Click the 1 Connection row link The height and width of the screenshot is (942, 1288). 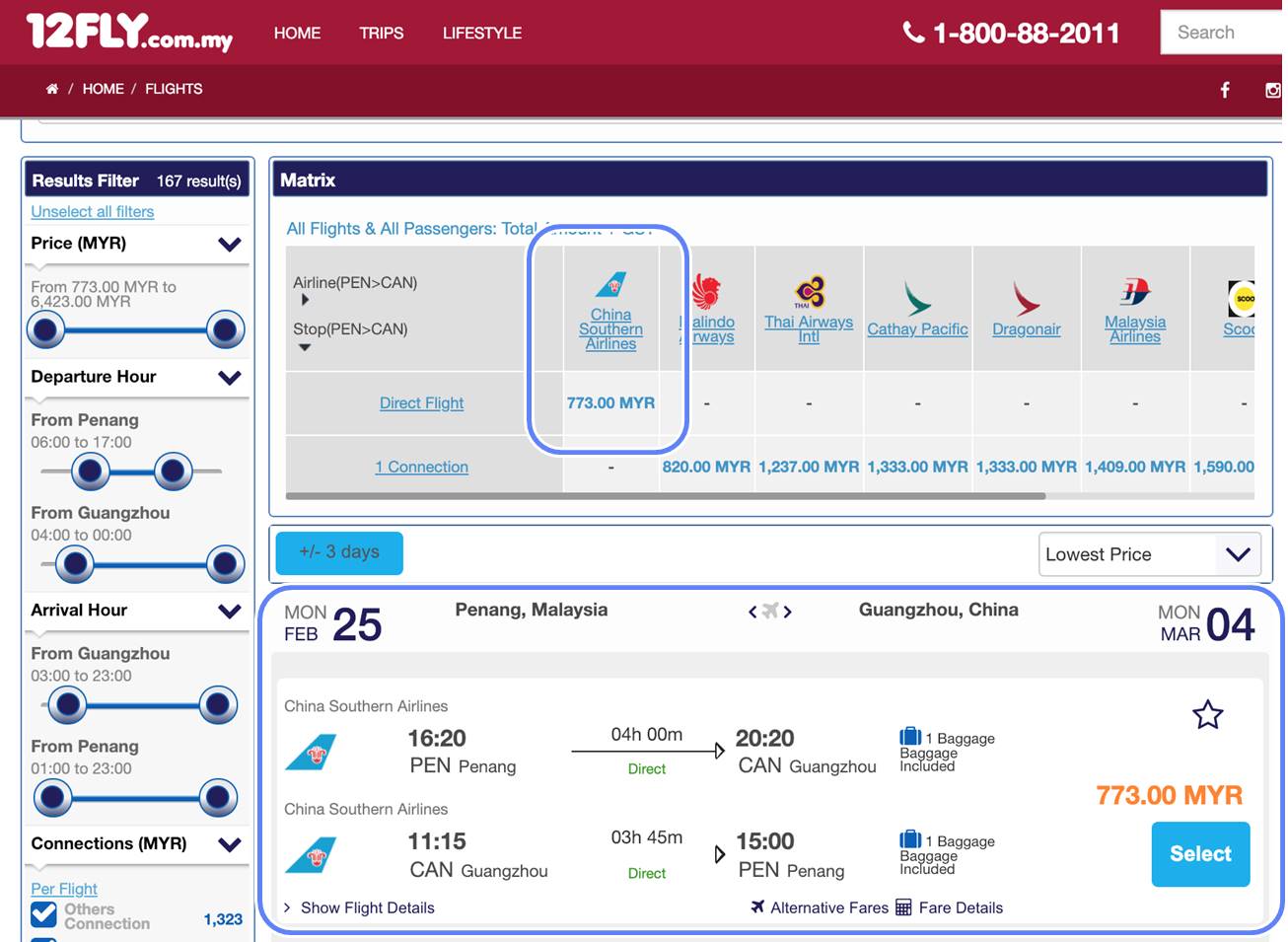click(x=421, y=467)
